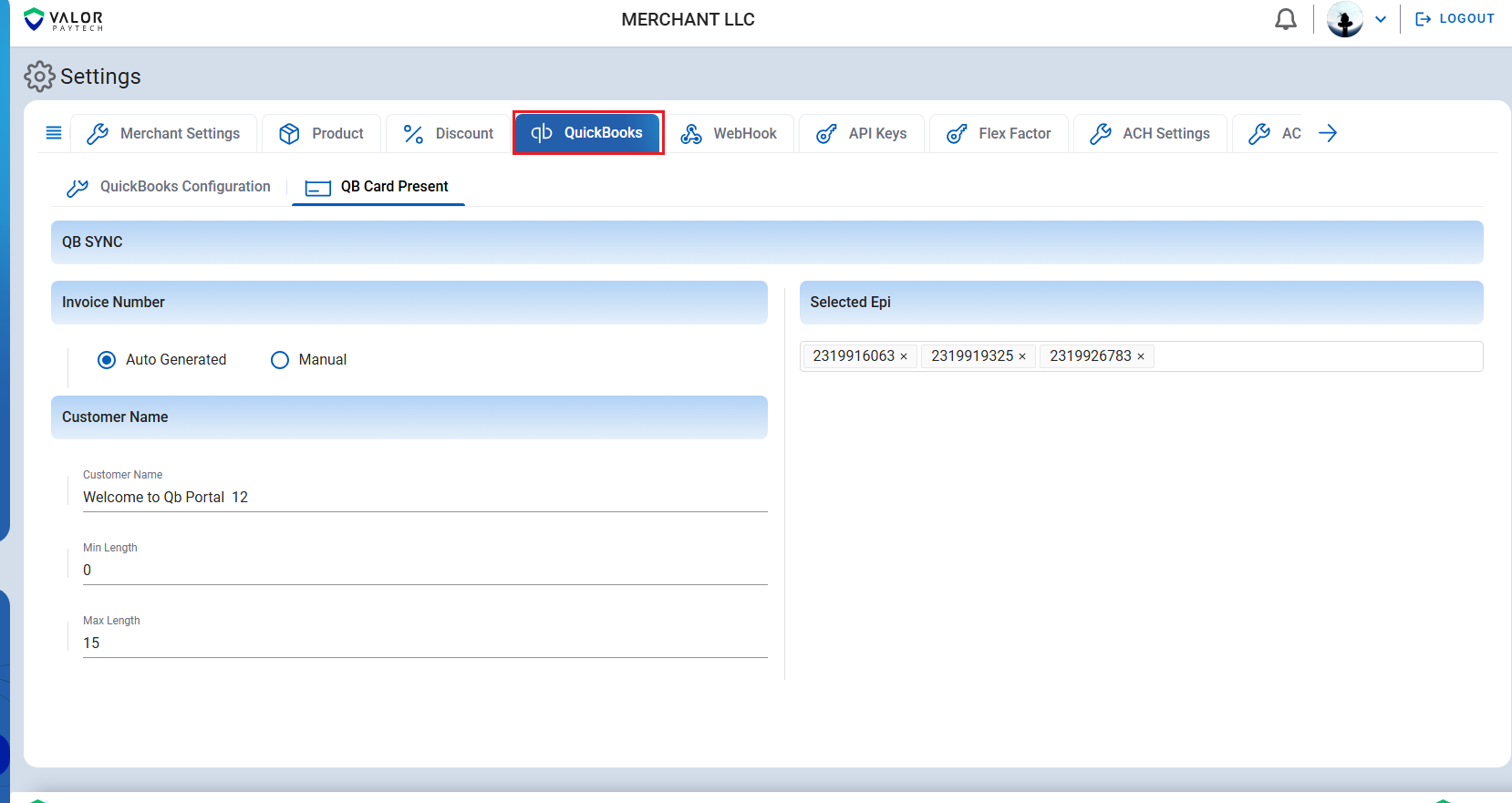Open the partially shown AC tab

[x=1274, y=134]
